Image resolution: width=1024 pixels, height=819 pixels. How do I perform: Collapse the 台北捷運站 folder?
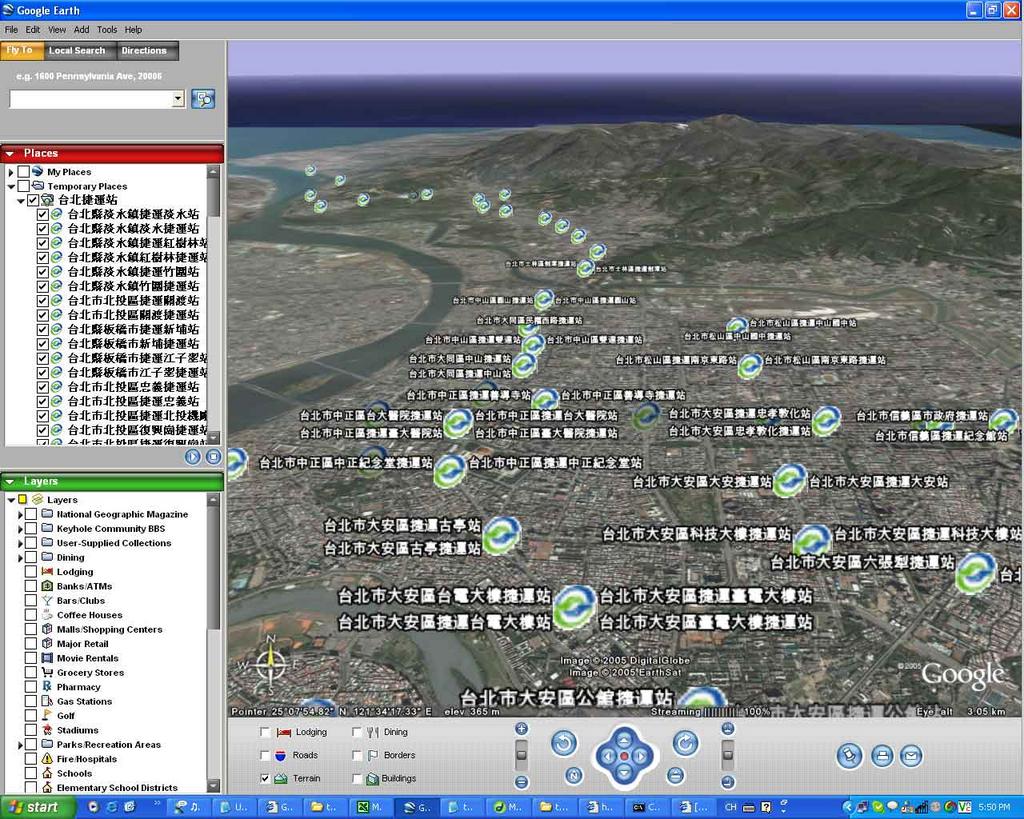(21, 201)
